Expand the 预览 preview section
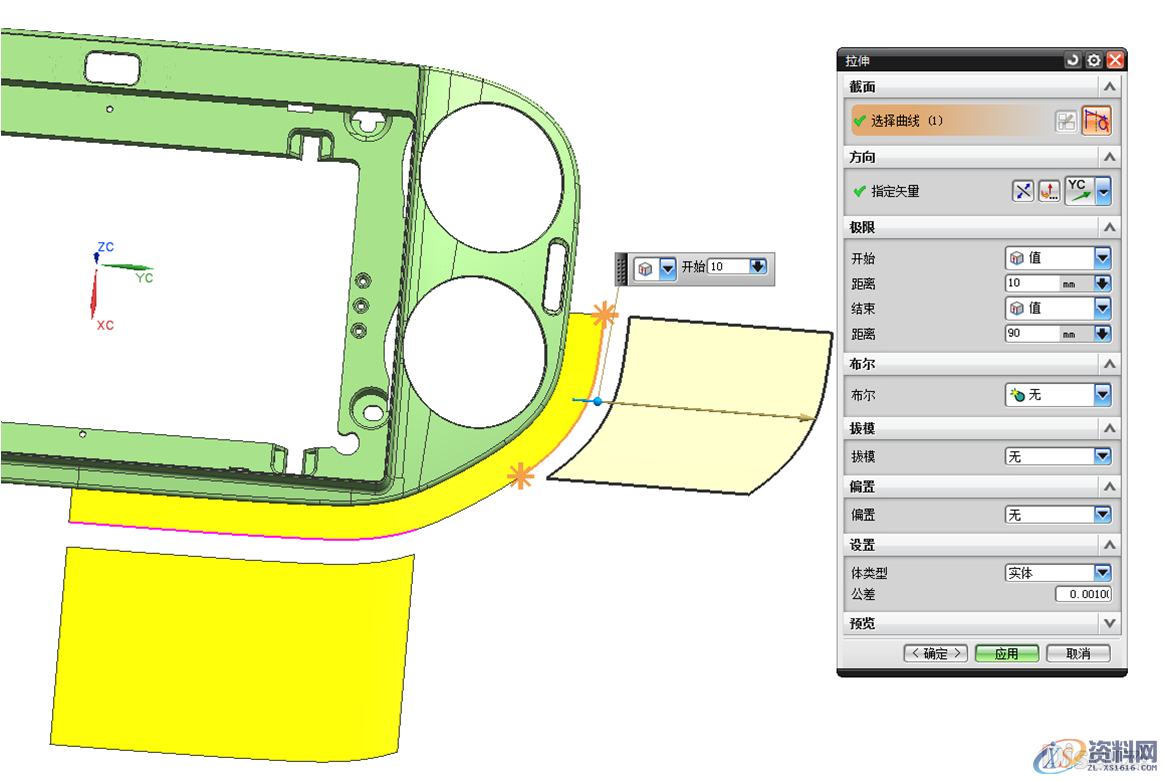This screenshot has width=1165, height=781. 1108,623
